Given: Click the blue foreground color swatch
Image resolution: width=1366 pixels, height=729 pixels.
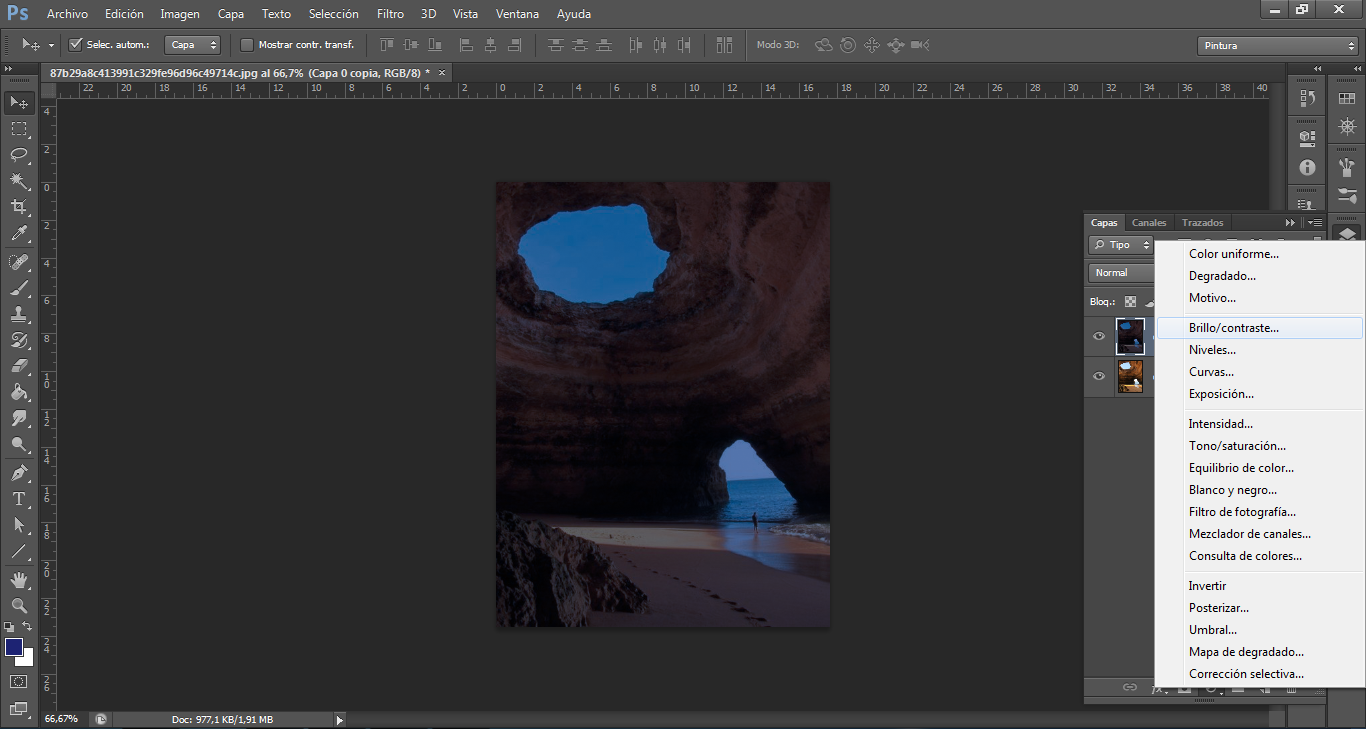Looking at the screenshot, I should 13,647.
